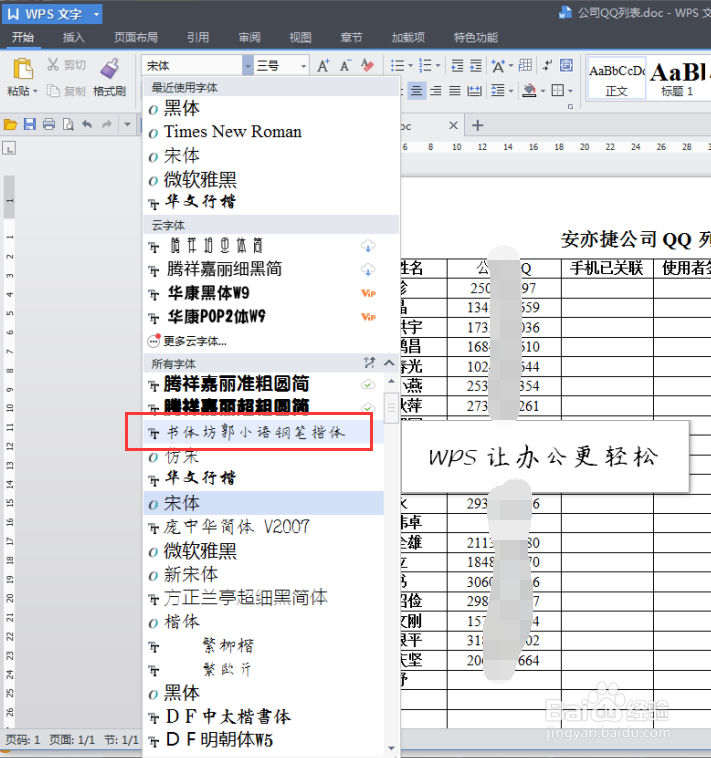Click the Chinese layout A icon
This screenshot has height=758, width=711.
point(498,65)
